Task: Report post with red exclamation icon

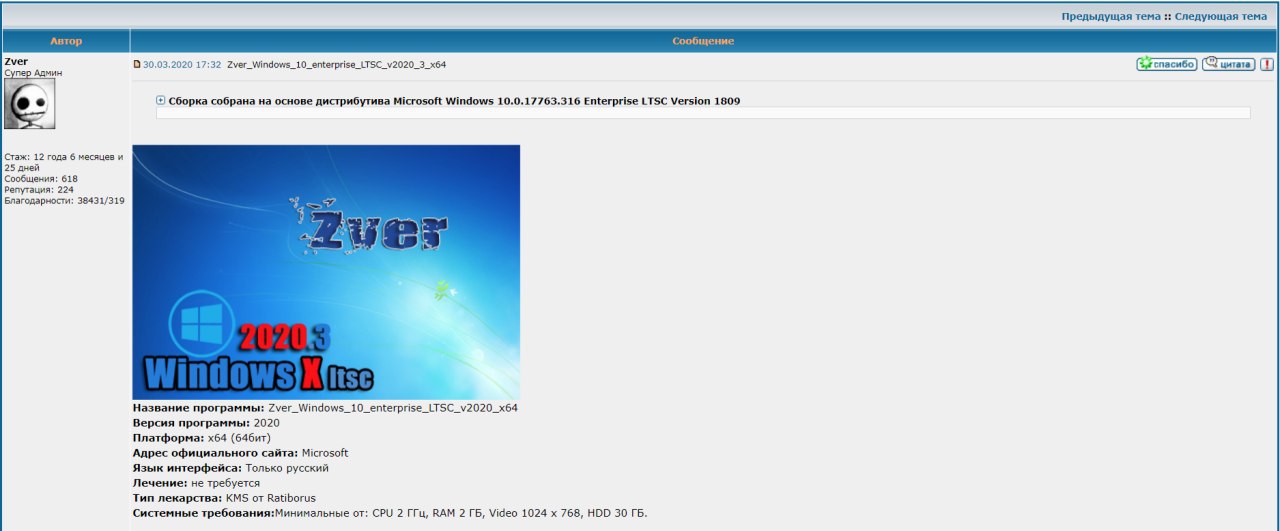Action: pos(1266,64)
